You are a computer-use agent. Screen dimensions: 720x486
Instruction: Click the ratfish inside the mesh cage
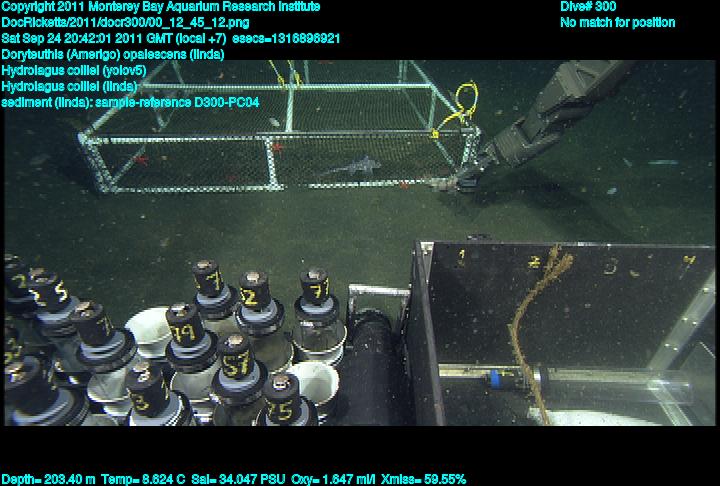(352, 166)
